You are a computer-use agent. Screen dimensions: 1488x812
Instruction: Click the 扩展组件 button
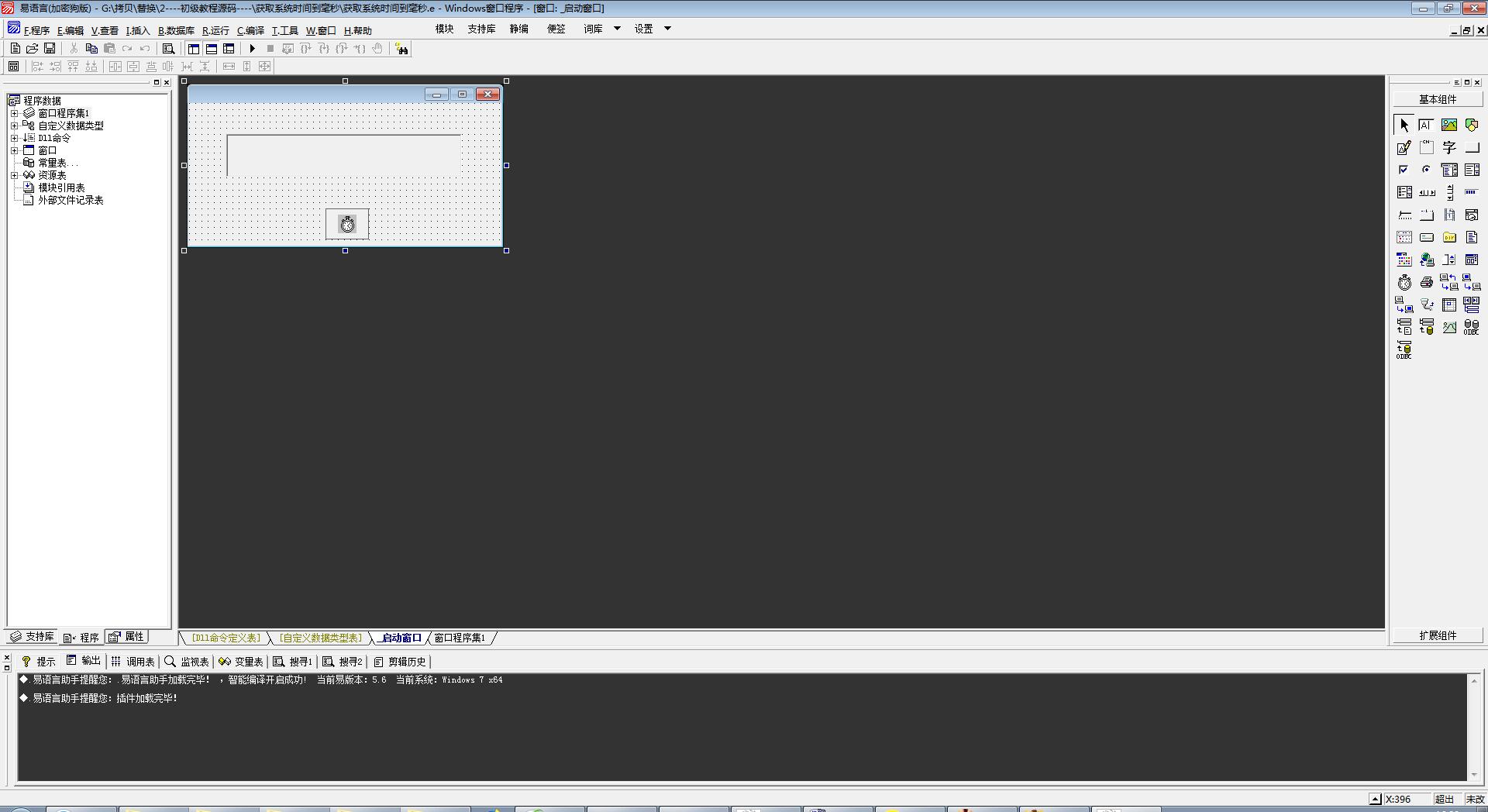pyautogui.click(x=1437, y=635)
